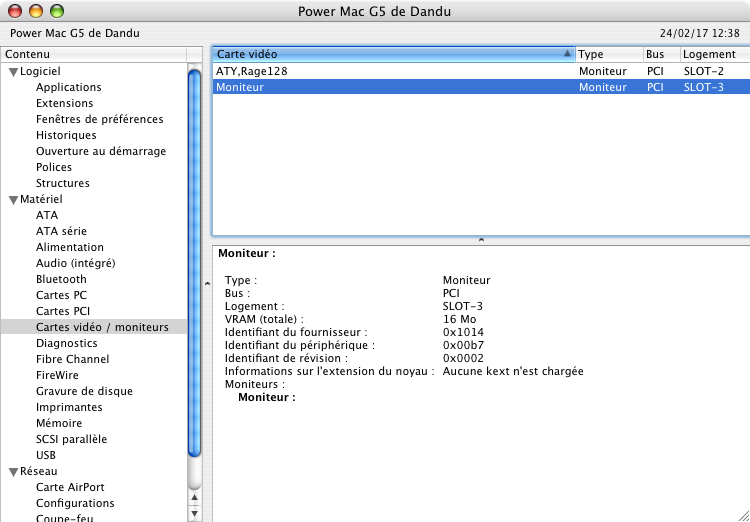750x522 pixels.
Task: Select the highlighted Moniteur row in list
Action: 481,87
